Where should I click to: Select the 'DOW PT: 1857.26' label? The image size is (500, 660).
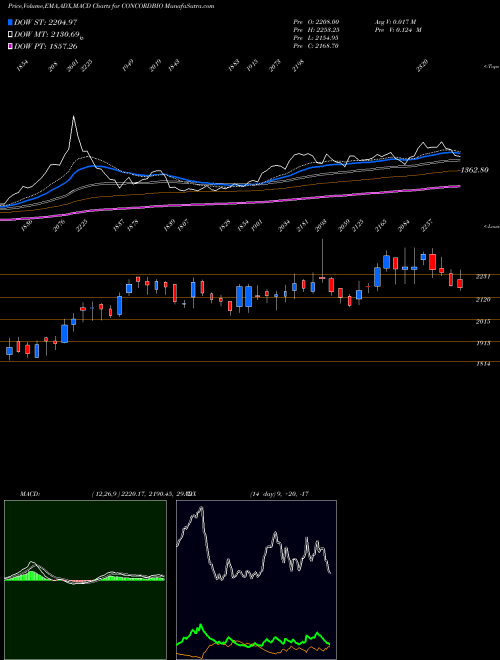(x=45, y=46)
